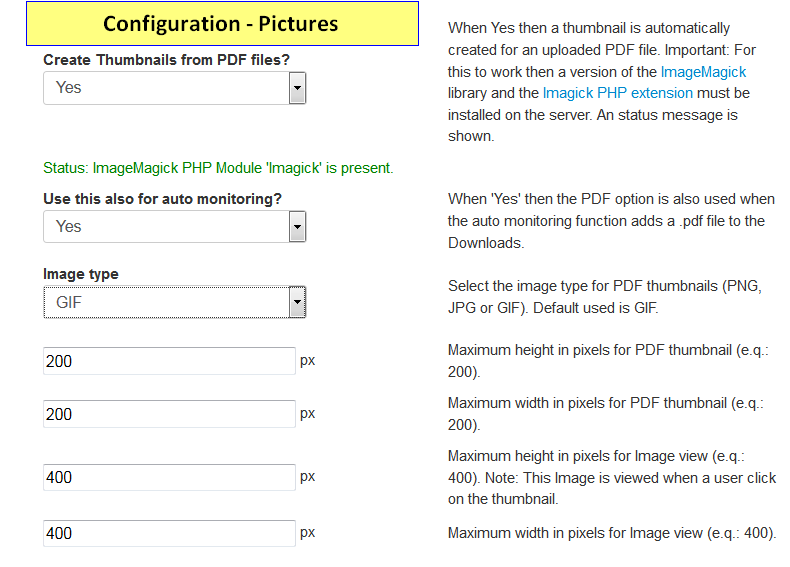Click the Configuration - Pictures header
The image size is (790, 567).
222,24
